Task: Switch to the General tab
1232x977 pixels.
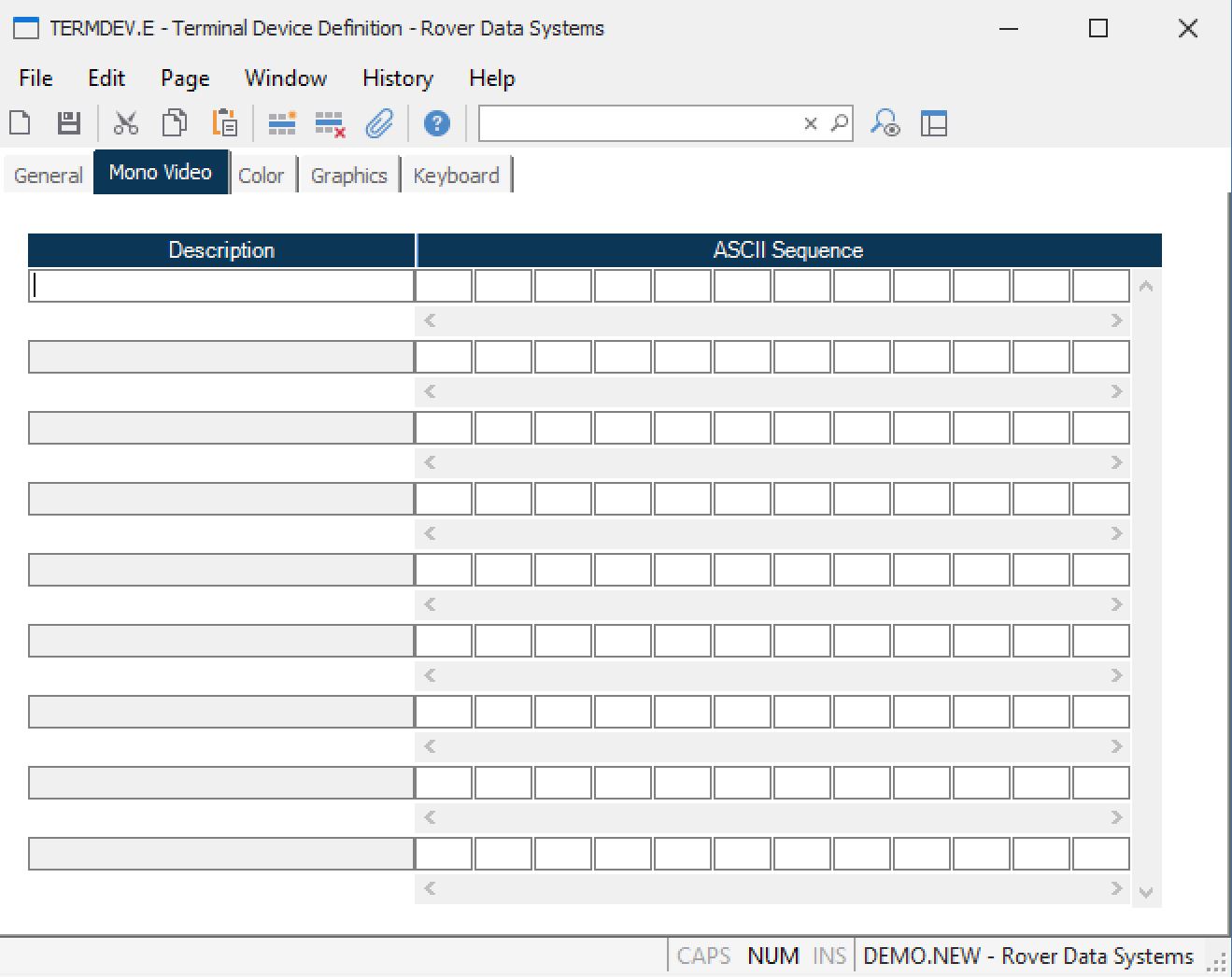Action: point(49,176)
